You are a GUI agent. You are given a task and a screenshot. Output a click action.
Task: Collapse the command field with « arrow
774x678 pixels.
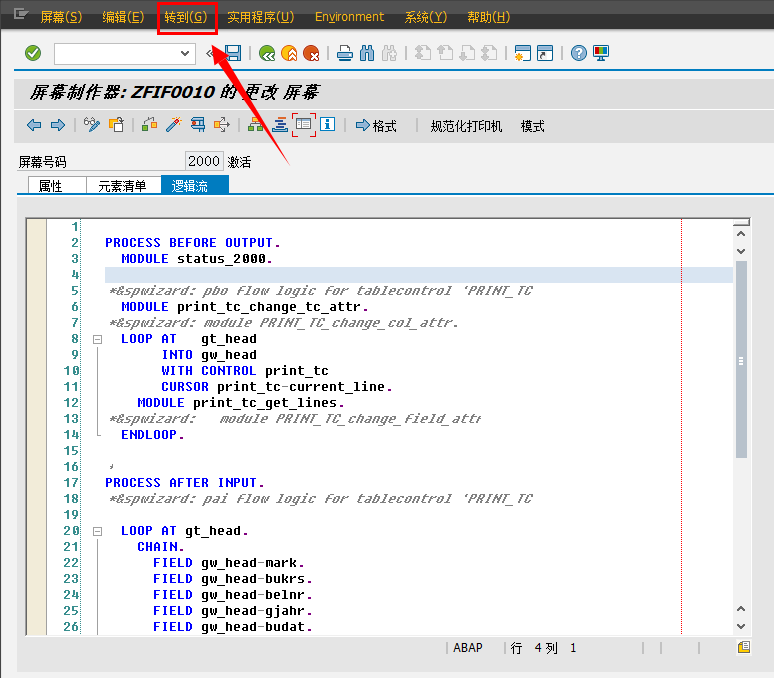point(210,53)
